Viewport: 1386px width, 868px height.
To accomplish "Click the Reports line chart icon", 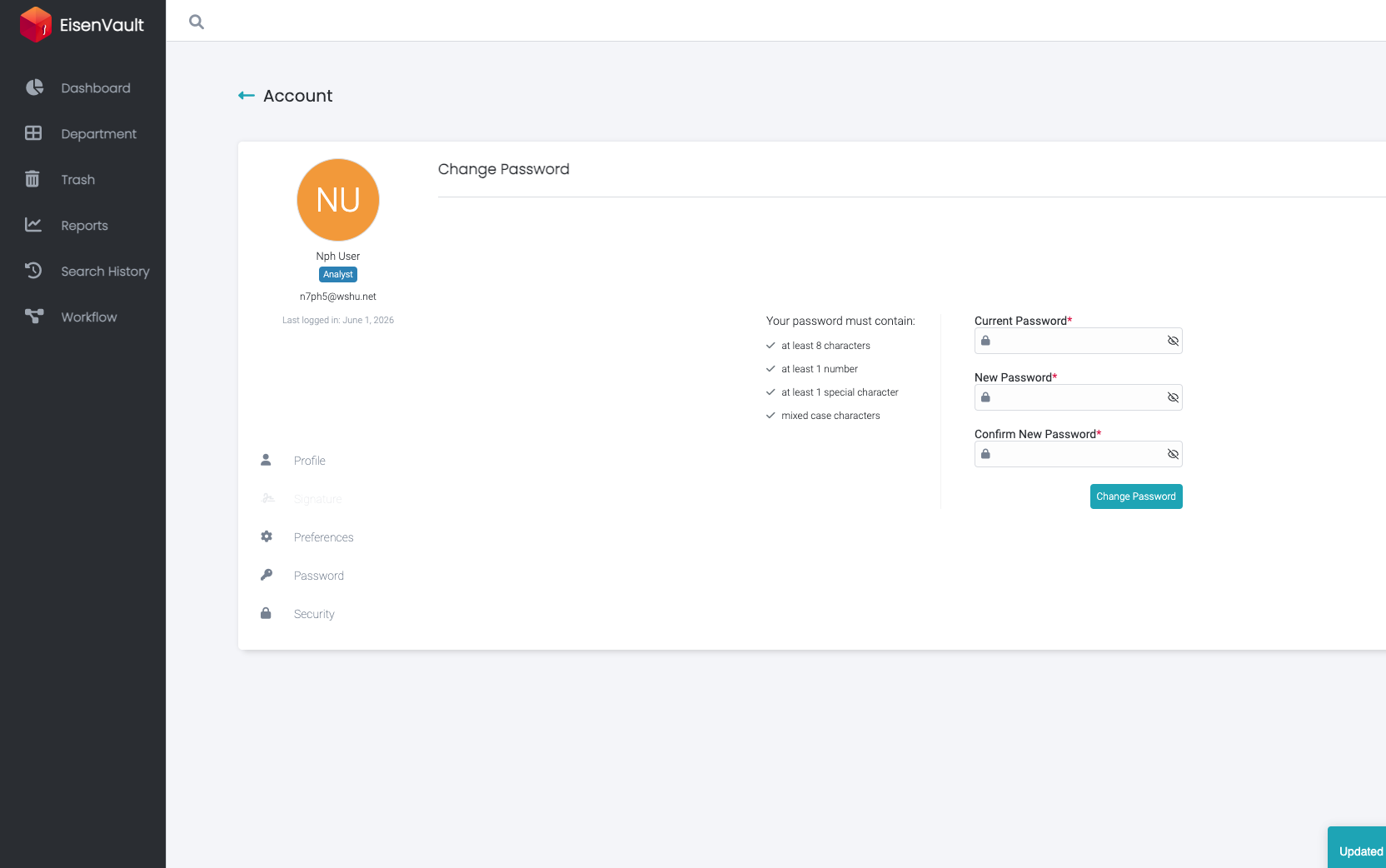I will pos(33,225).
